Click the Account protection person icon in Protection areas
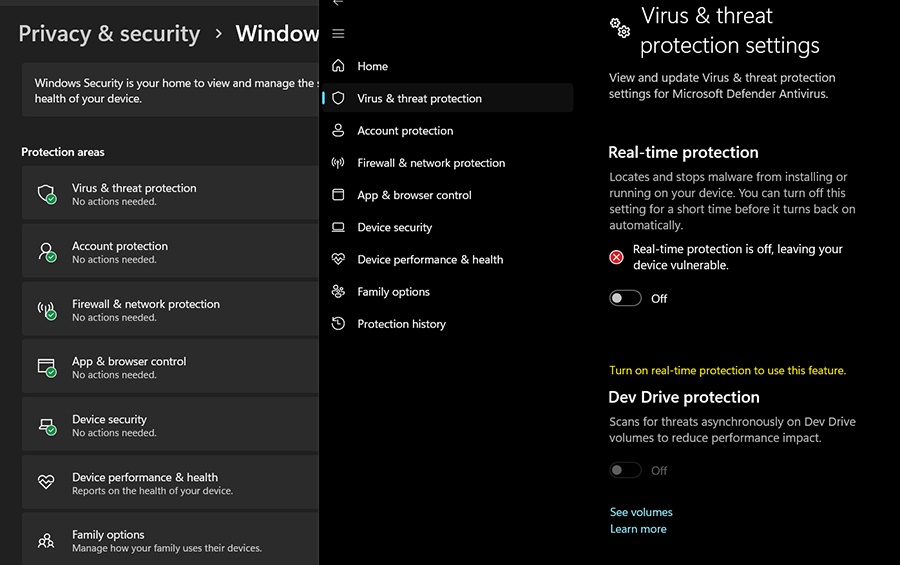900x565 pixels. 46,251
